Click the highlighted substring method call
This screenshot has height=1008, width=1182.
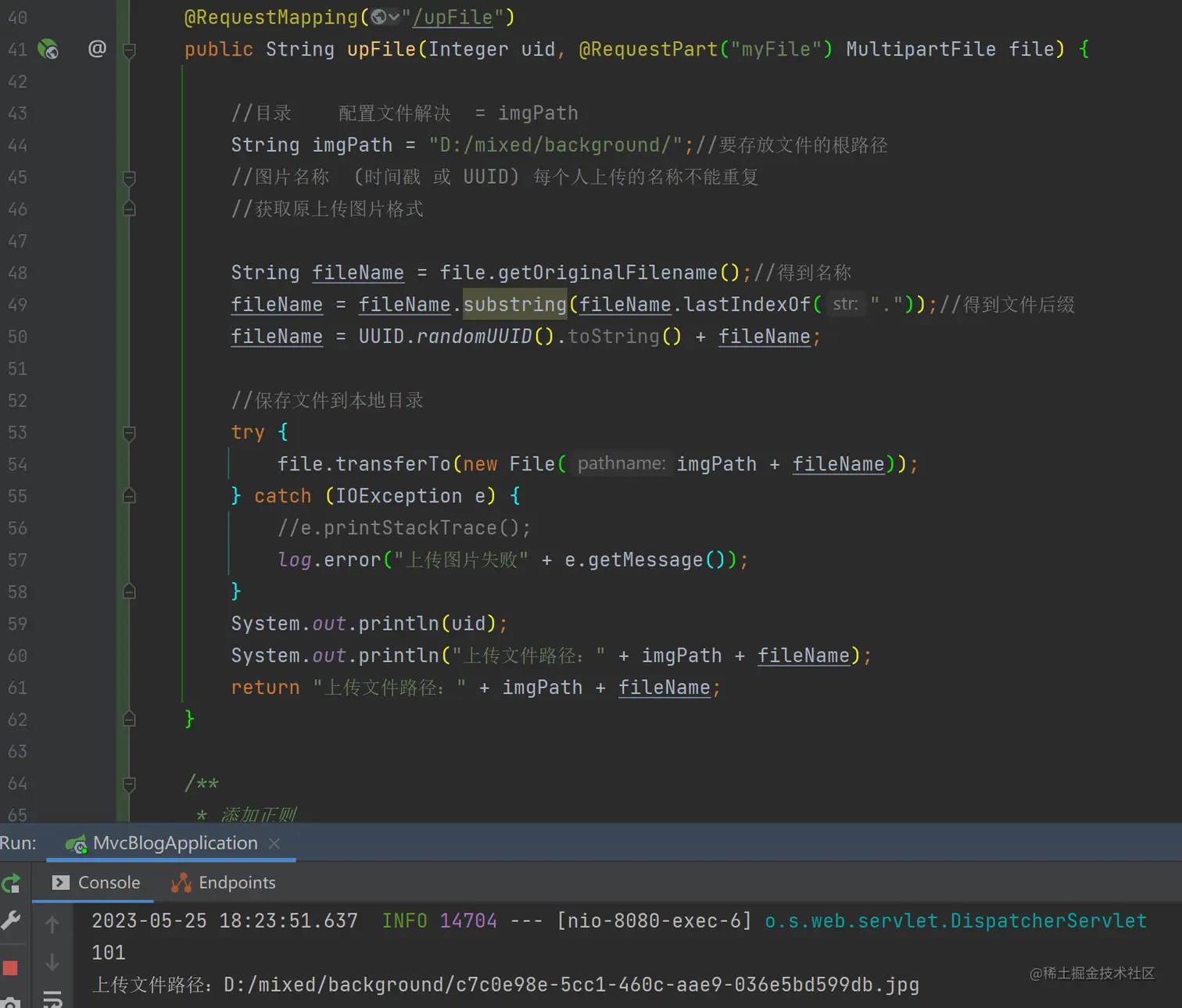(x=514, y=305)
